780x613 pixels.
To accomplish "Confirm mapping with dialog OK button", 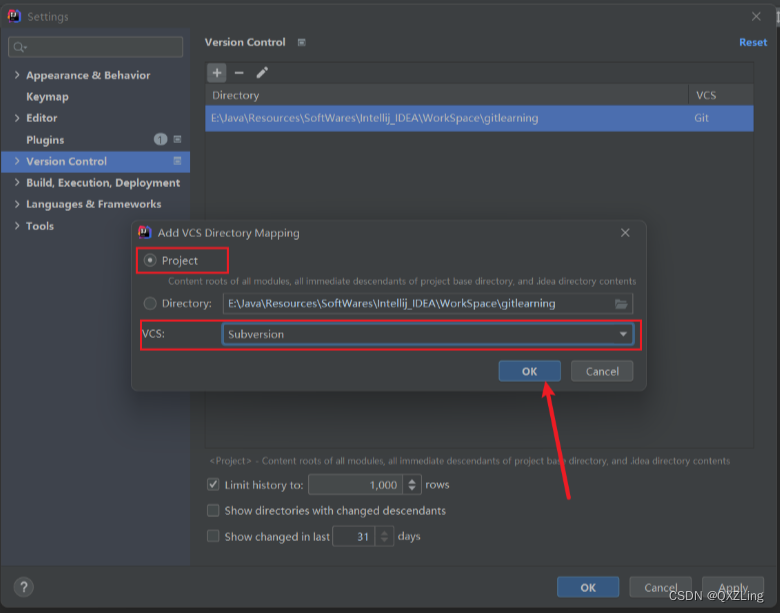I will 529,371.
